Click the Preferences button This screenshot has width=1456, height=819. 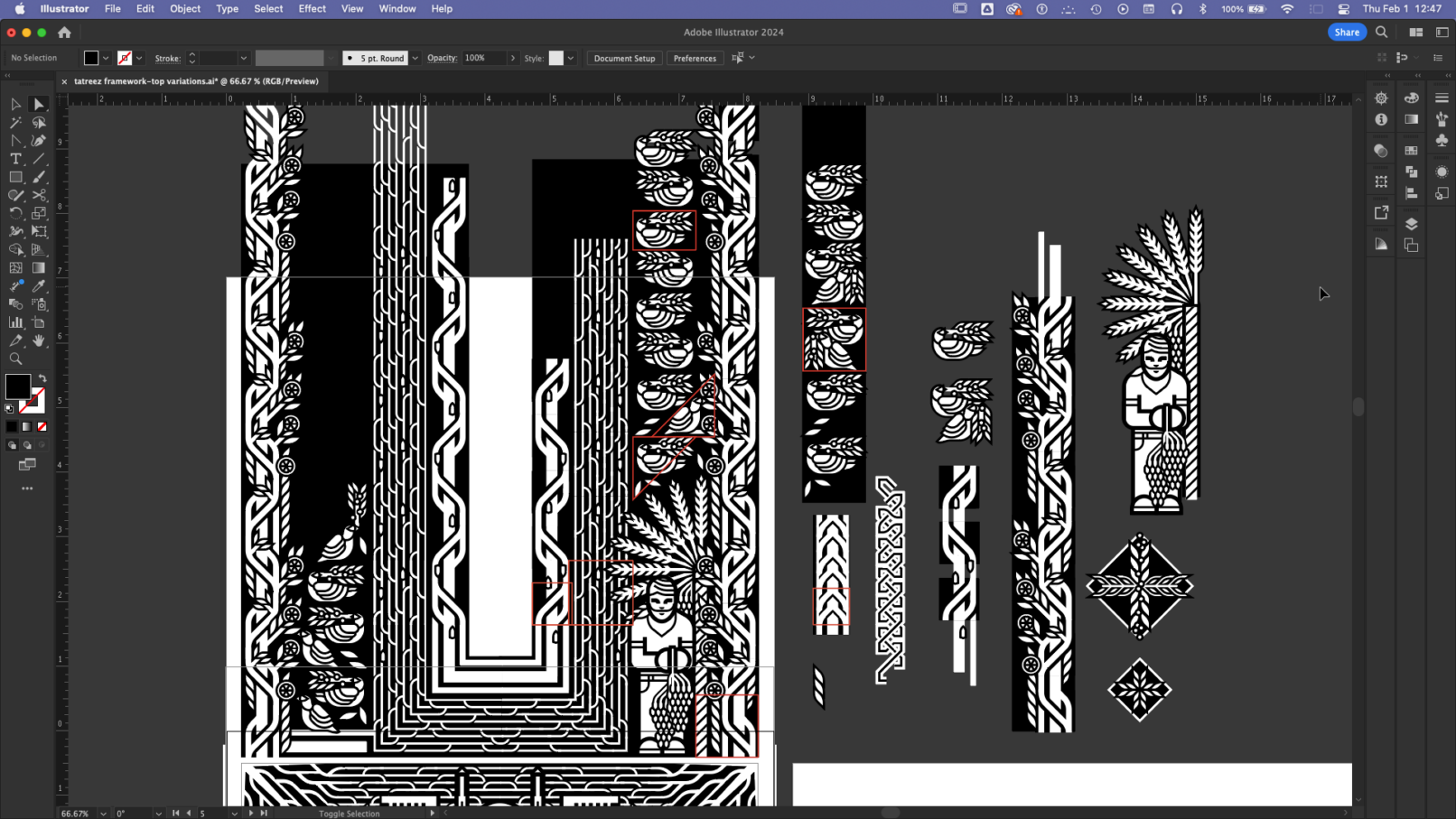(695, 59)
